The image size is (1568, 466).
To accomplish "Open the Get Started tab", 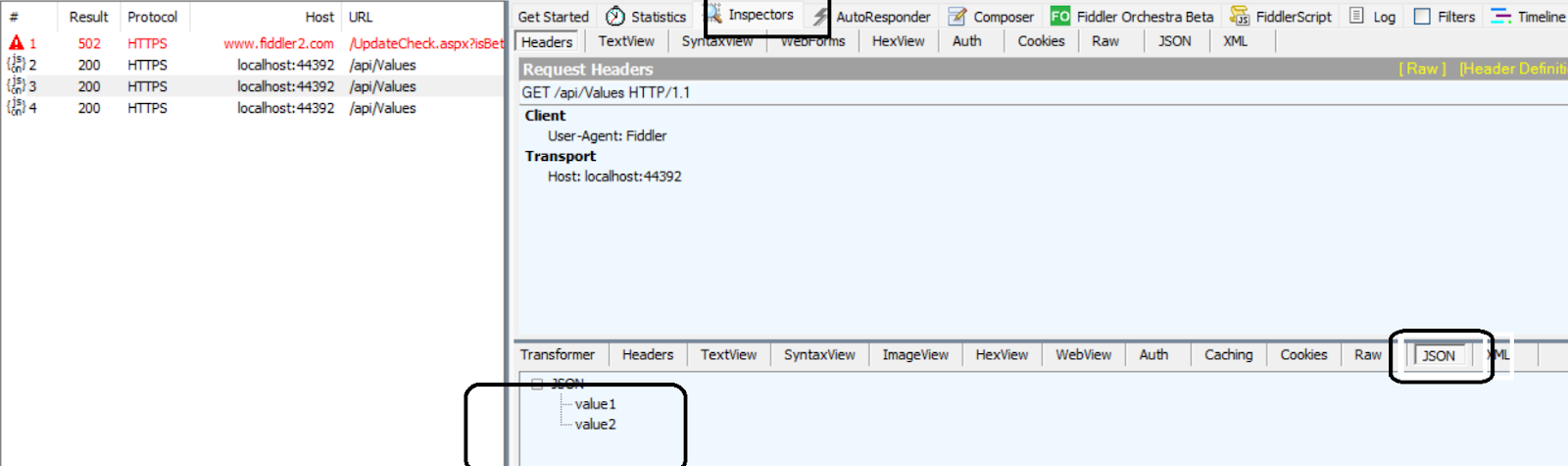I will click(553, 17).
